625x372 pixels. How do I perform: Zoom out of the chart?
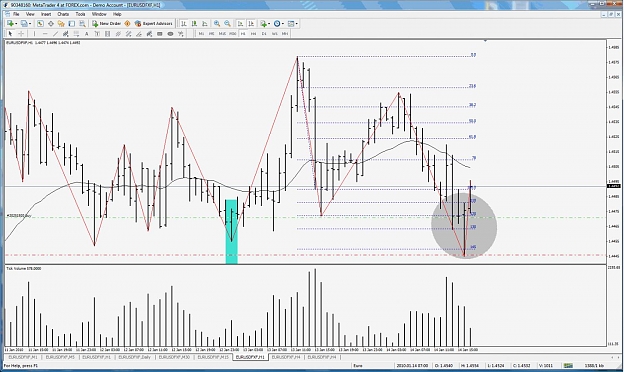tap(227, 24)
